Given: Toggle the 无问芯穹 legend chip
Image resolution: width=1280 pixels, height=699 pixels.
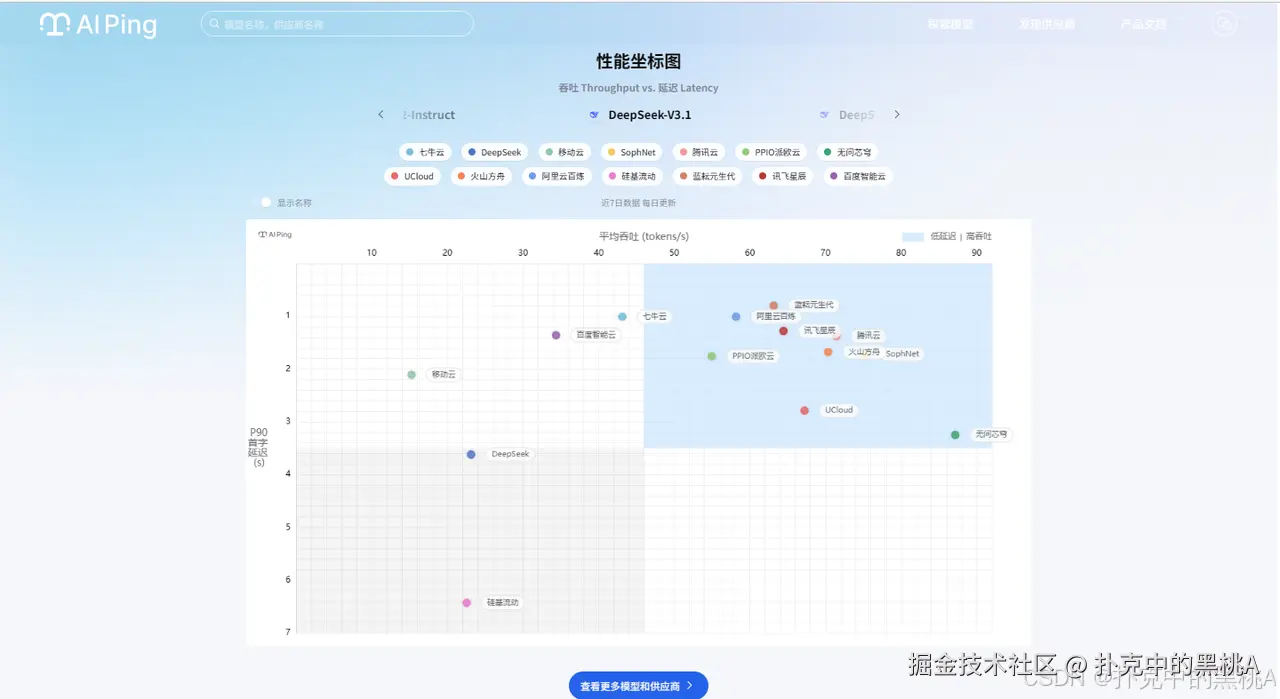Looking at the screenshot, I should pos(847,152).
